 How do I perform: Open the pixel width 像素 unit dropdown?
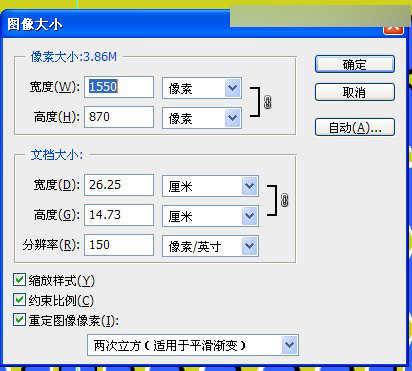click(202, 88)
